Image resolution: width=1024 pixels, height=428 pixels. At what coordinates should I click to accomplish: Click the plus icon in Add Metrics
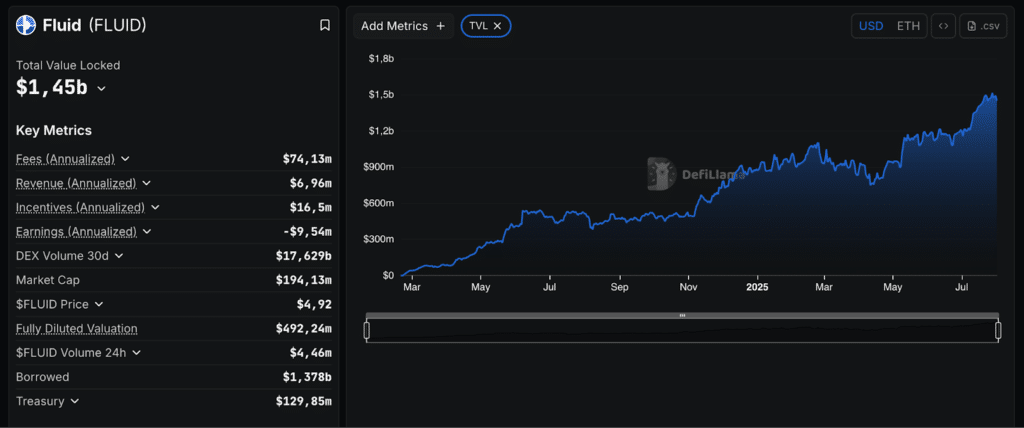(x=440, y=26)
